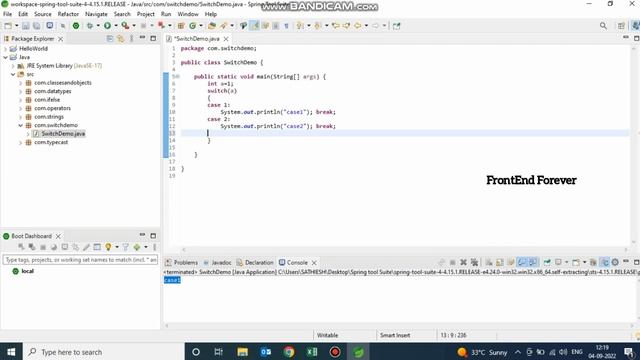
Task: Click the New Java Class toolbar icon
Action: pyautogui.click(x=193, y=26)
